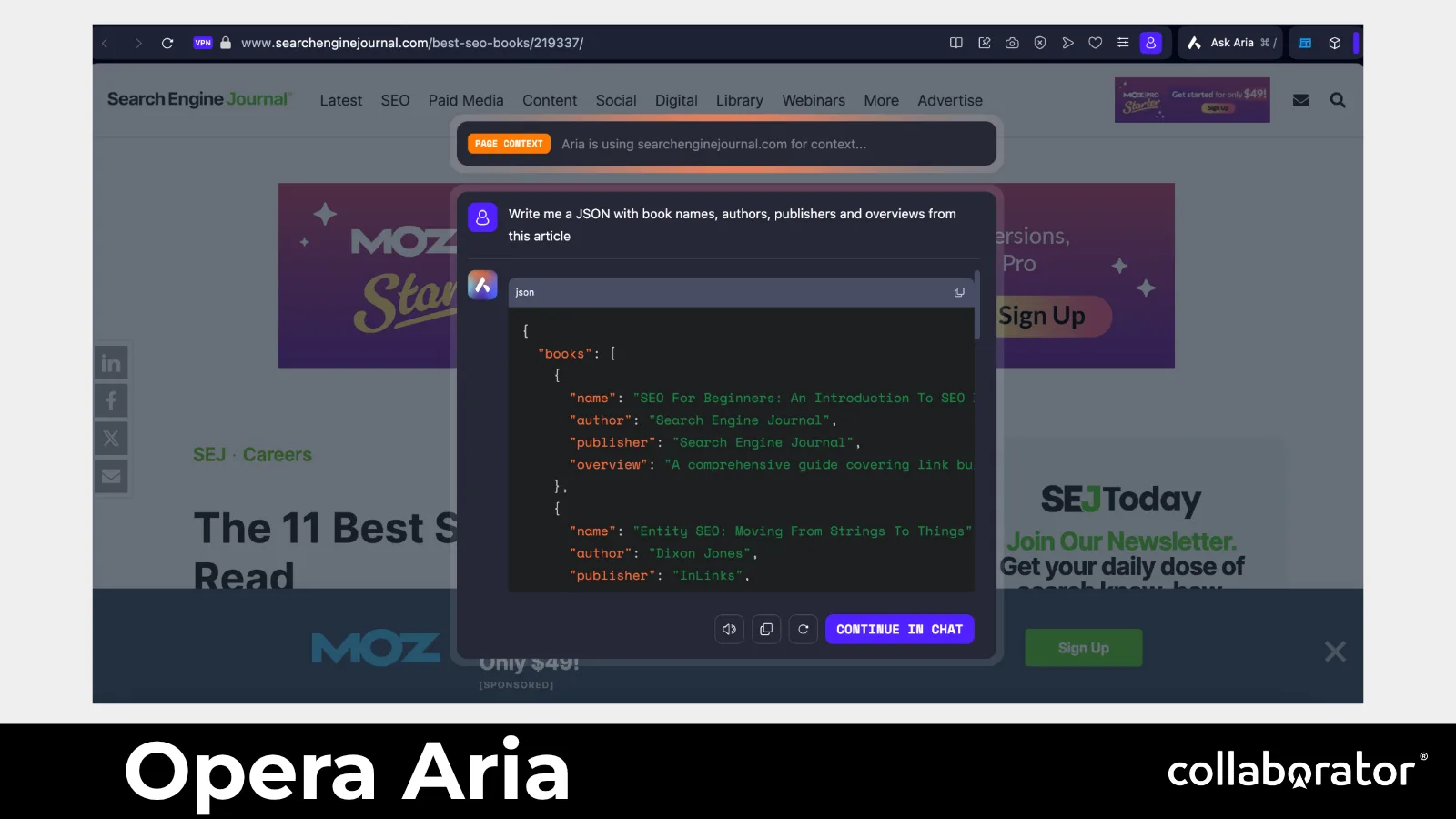Click the edit/pinboard icon in address bar
This screenshot has width=1456, height=819.
point(985,43)
